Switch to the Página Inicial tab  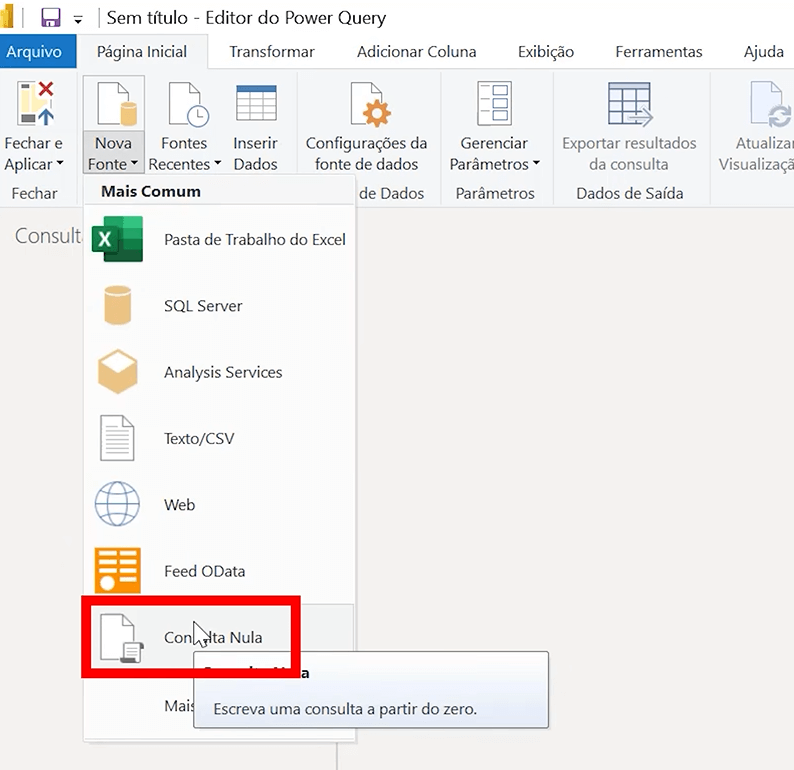[142, 52]
